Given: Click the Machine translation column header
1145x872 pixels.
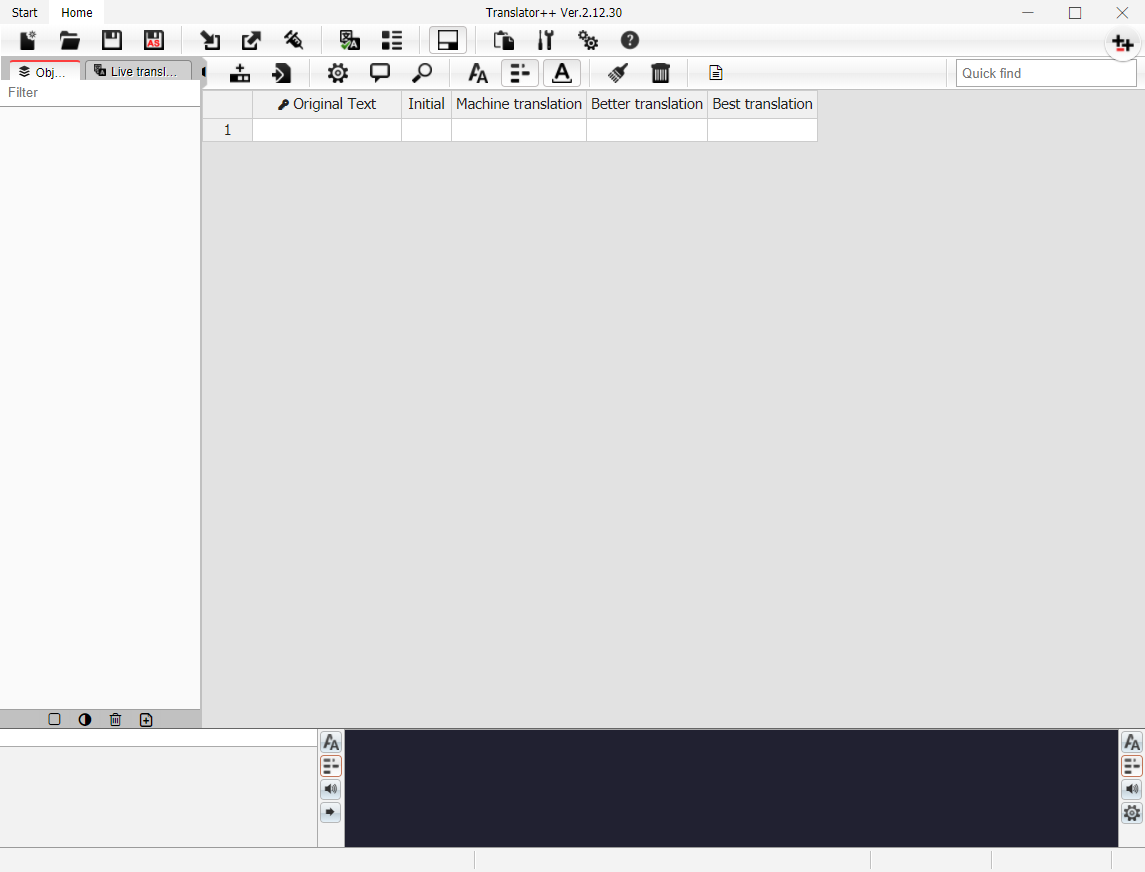Looking at the screenshot, I should click(519, 104).
